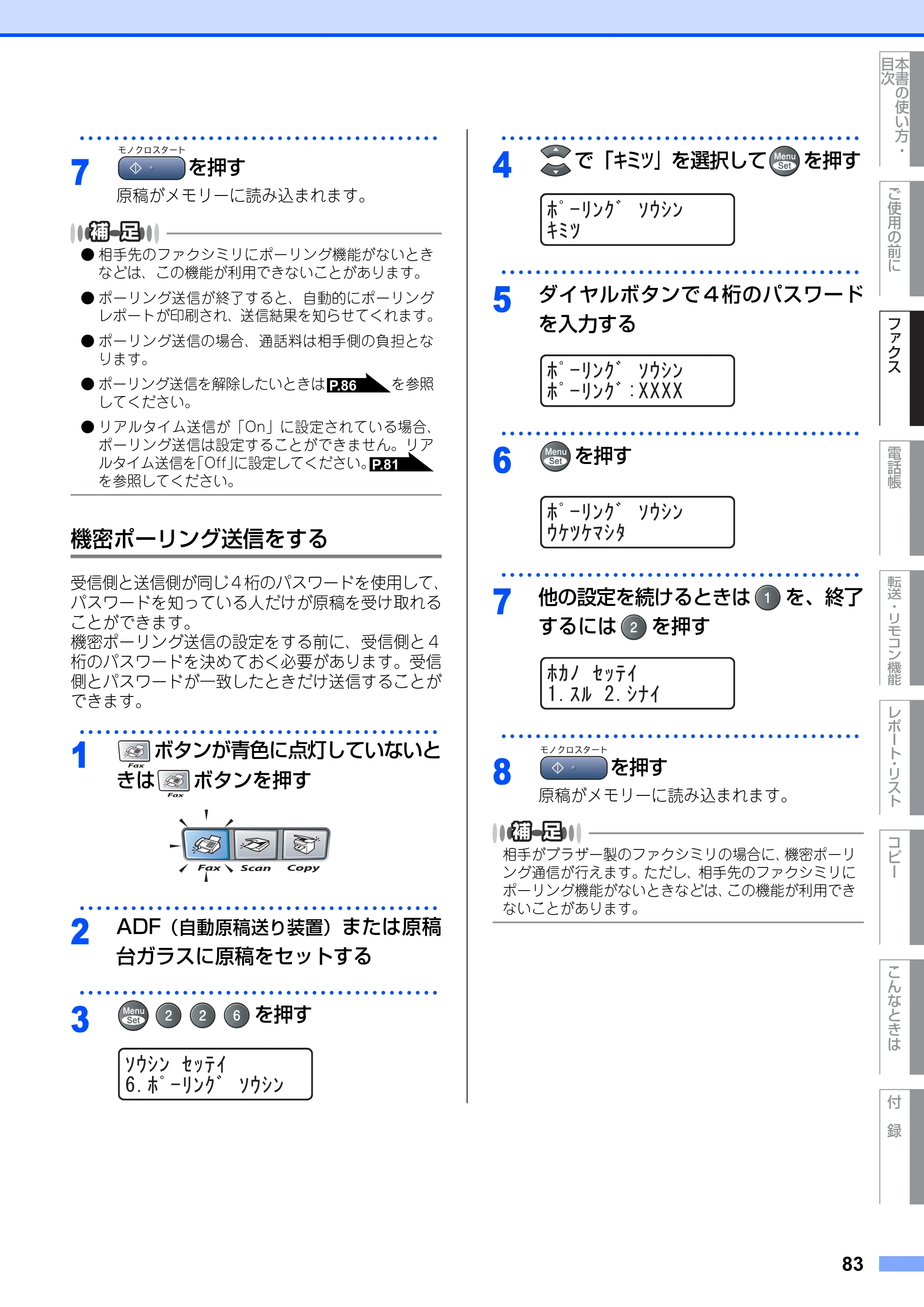Open the ご使用の前に side tab

(901, 238)
